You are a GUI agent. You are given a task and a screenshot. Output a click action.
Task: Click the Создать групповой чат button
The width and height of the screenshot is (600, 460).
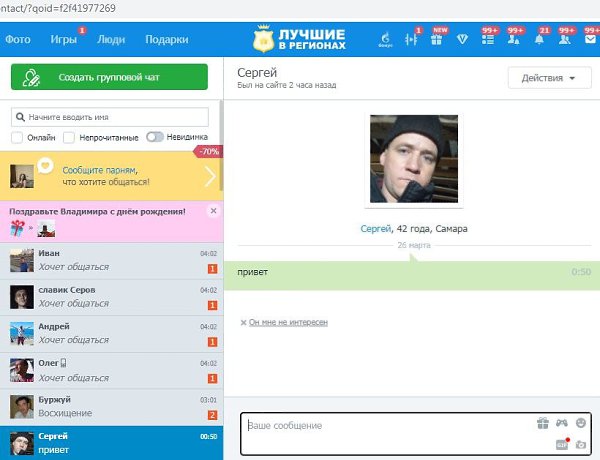[x=109, y=77]
